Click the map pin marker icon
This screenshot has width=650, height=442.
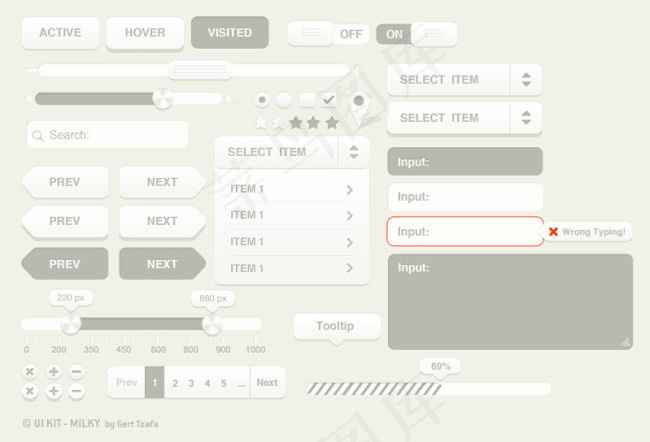pos(359,109)
